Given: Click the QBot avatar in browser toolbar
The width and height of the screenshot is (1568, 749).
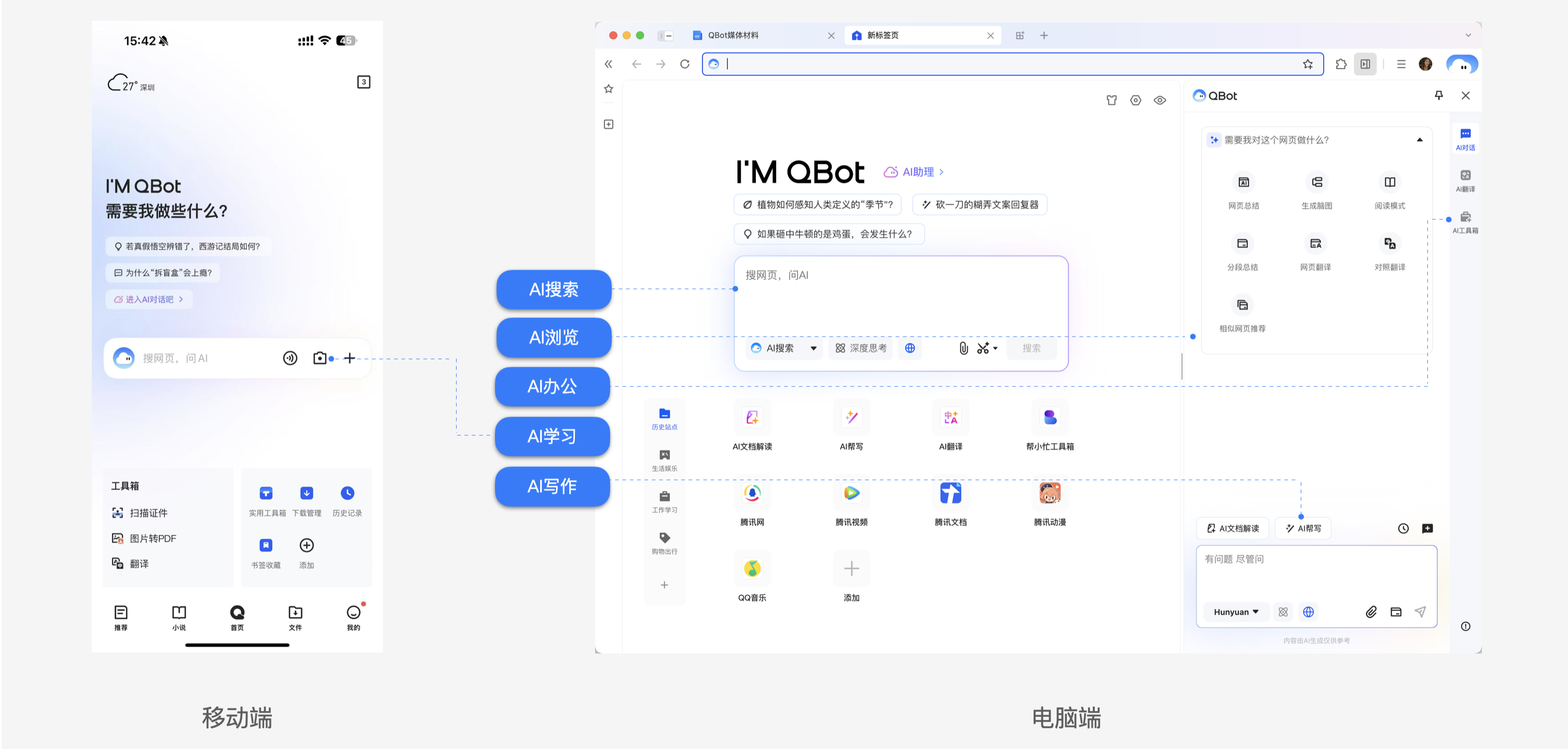Looking at the screenshot, I should tap(1461, 64).
